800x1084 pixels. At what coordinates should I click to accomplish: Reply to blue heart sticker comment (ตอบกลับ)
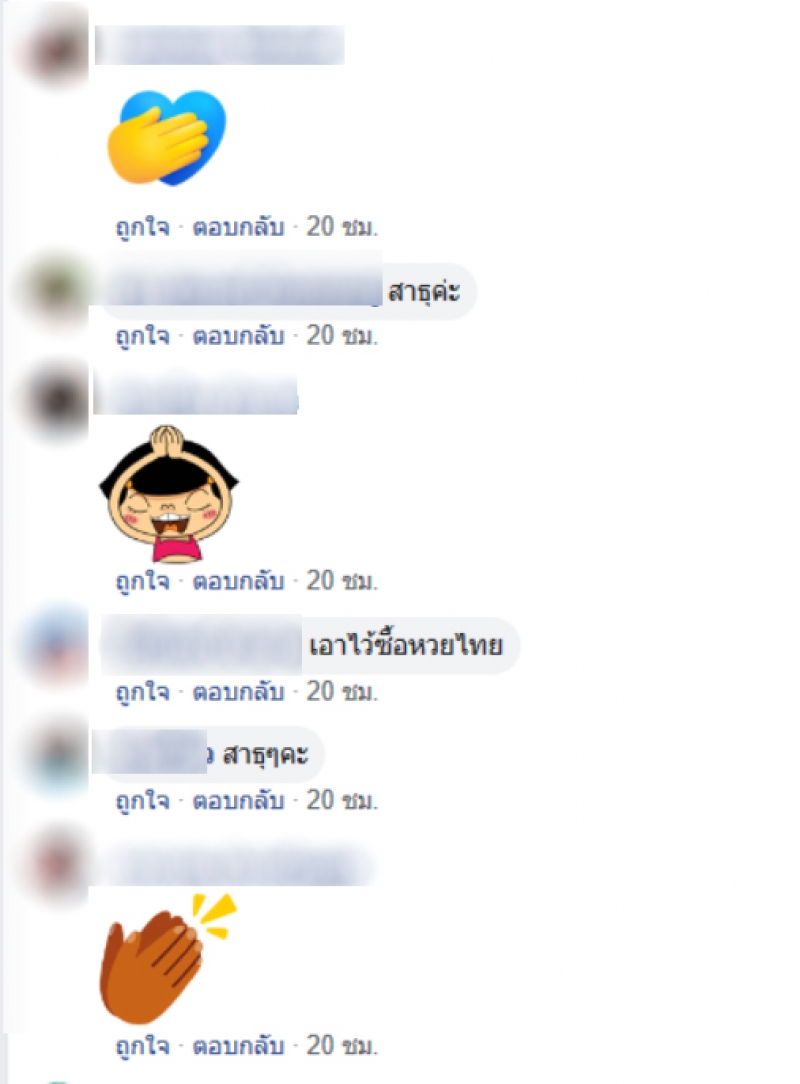click(238, 227)
